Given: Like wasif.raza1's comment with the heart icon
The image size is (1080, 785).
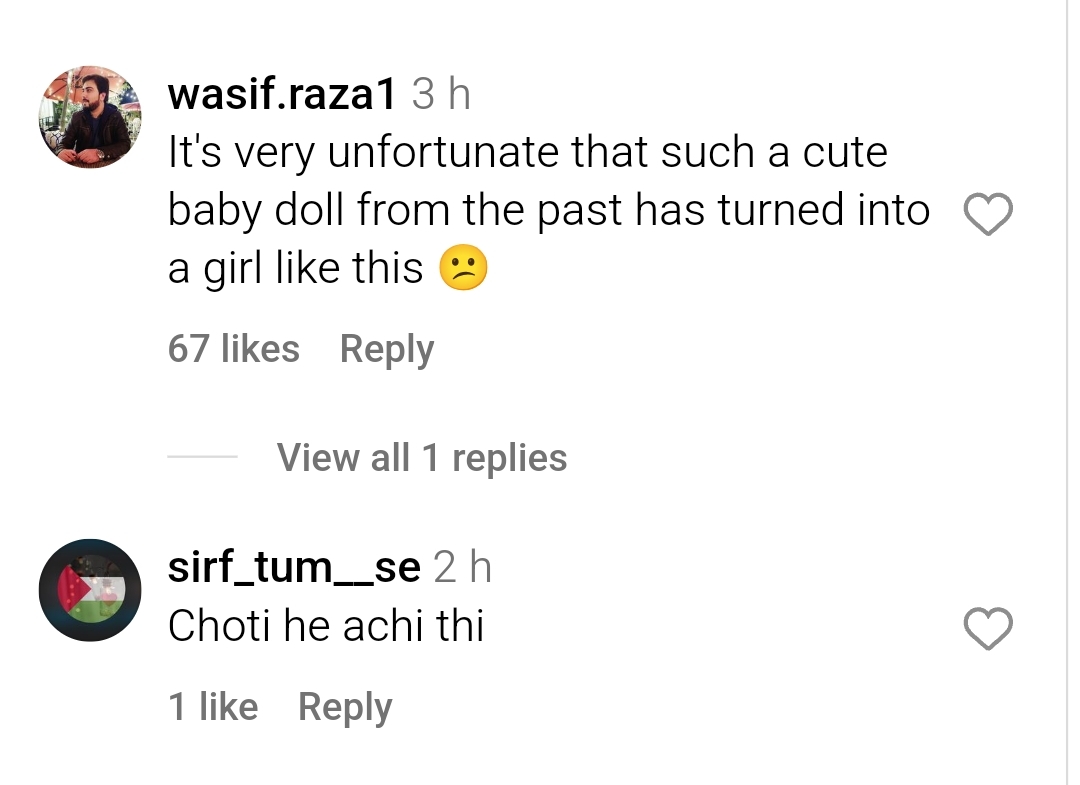Looking at the screenshot, I should [x=988, y=211].
